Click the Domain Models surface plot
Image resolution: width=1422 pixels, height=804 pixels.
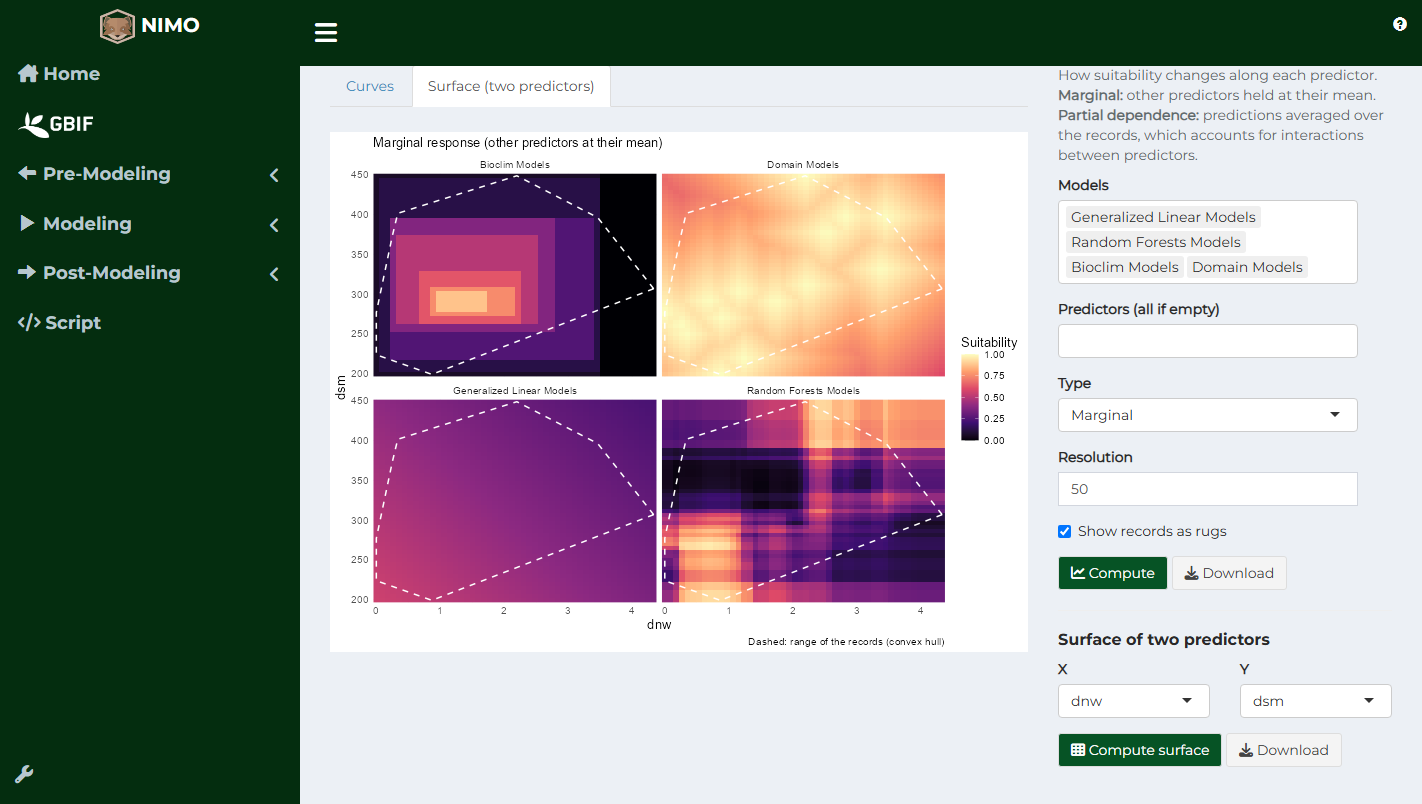click(803, 275)
